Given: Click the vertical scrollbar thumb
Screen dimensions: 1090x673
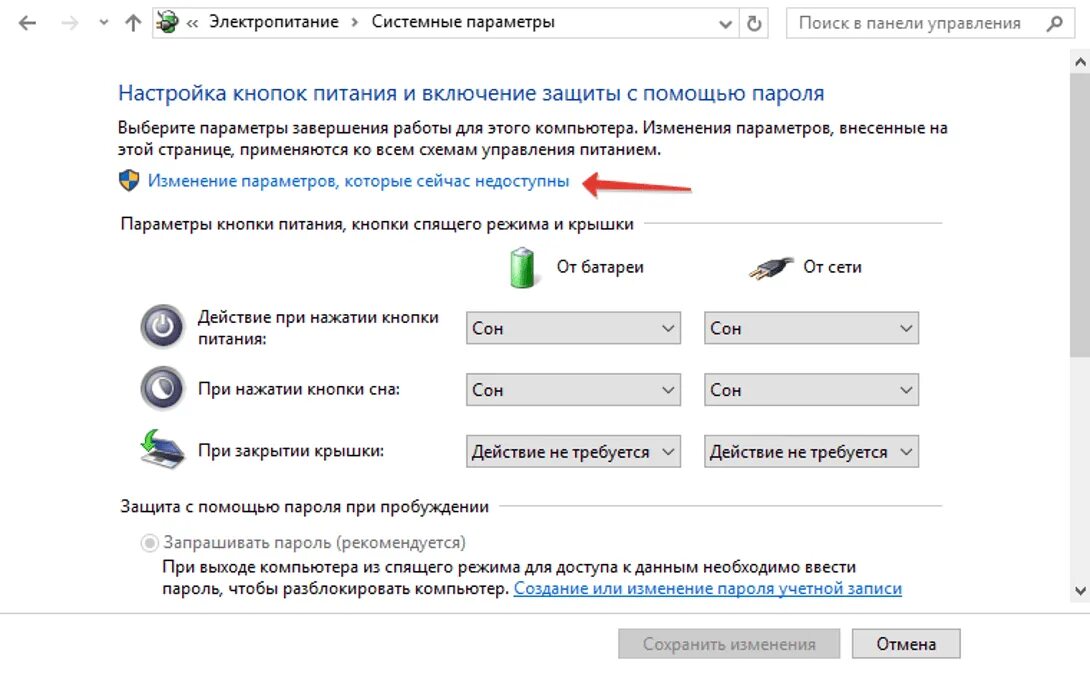Looking at the screenshot, I should [x=1080, y=216].
